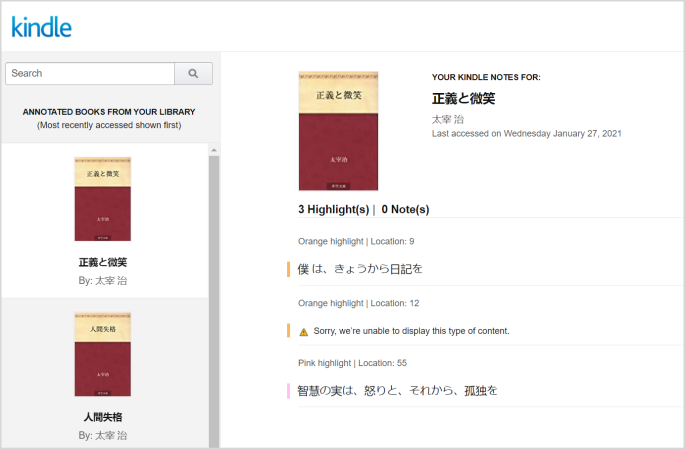685x449 pixels.
Task: Click the Kindle logo
Action: (x=42, y=27)
